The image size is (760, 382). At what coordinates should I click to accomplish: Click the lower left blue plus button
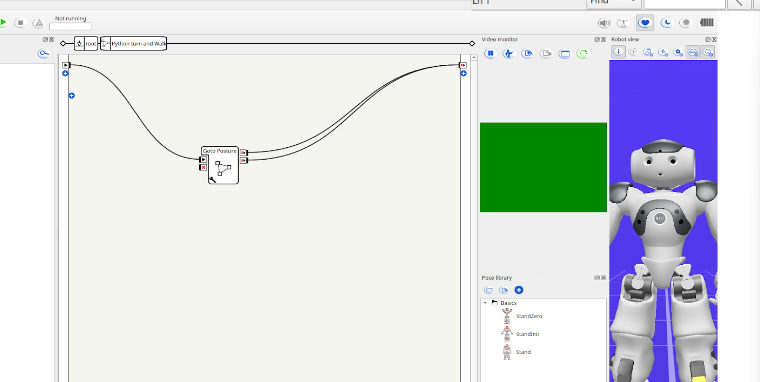[72, 96]
